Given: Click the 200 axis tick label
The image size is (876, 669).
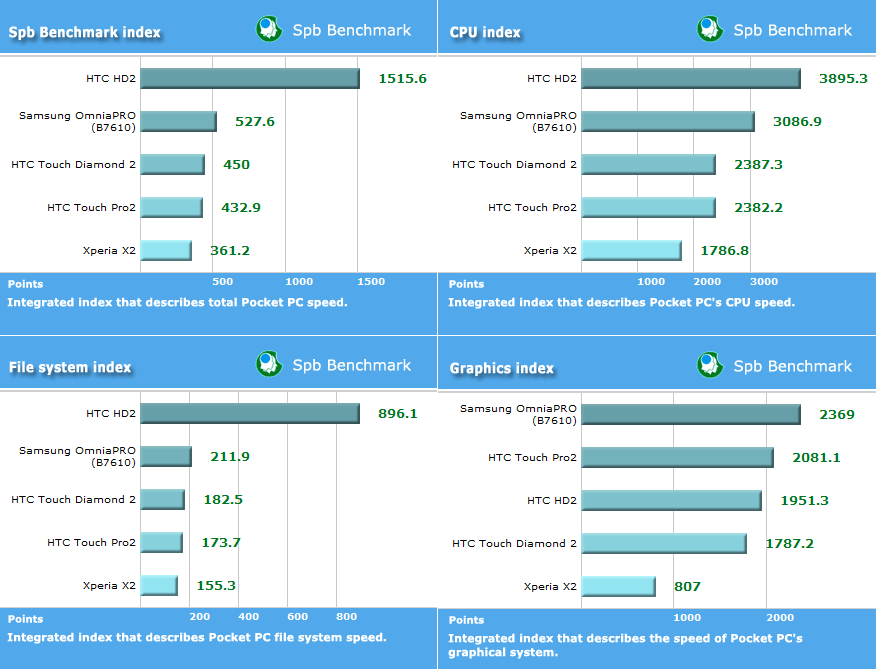Looking at the screenshot, I should click(199, 616).
